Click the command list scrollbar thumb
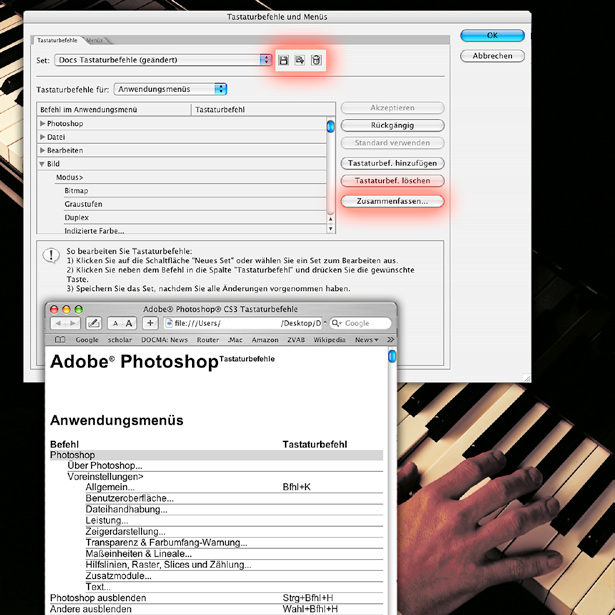615x615 pixels. click(331, 127)
